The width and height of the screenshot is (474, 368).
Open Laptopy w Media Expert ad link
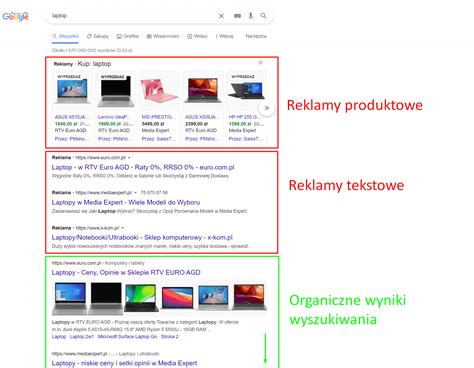tap(126, 202)
